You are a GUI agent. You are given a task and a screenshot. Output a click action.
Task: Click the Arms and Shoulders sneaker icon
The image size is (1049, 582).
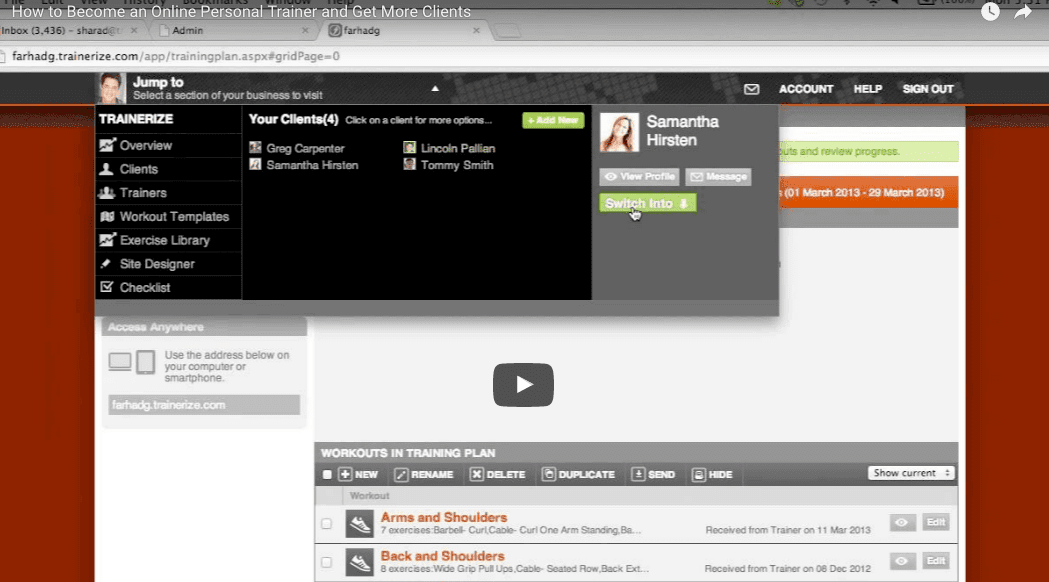(x=359, y=524)
